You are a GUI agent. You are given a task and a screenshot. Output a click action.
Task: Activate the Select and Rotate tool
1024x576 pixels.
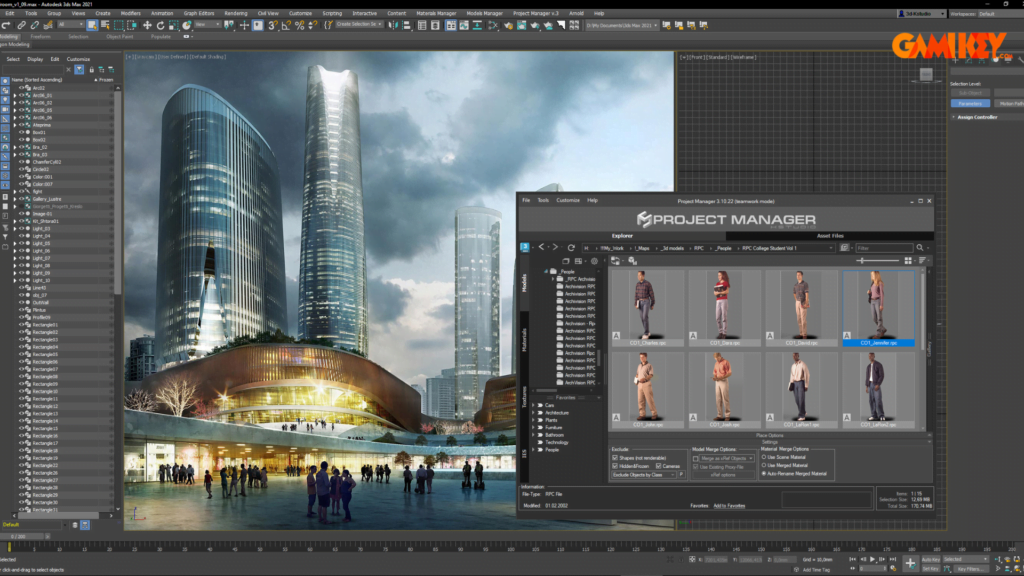(160, 25)
